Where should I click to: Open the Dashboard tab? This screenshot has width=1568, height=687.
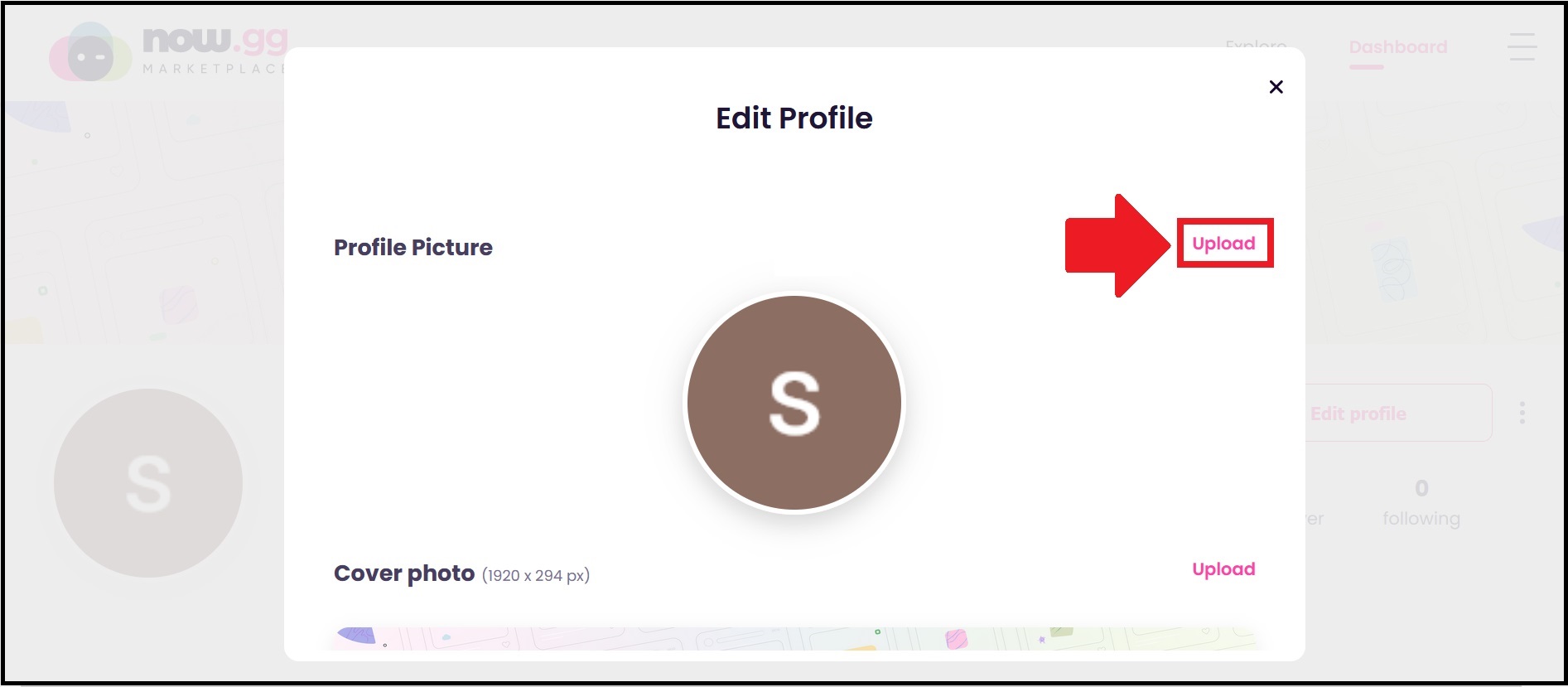(1398, 47)
